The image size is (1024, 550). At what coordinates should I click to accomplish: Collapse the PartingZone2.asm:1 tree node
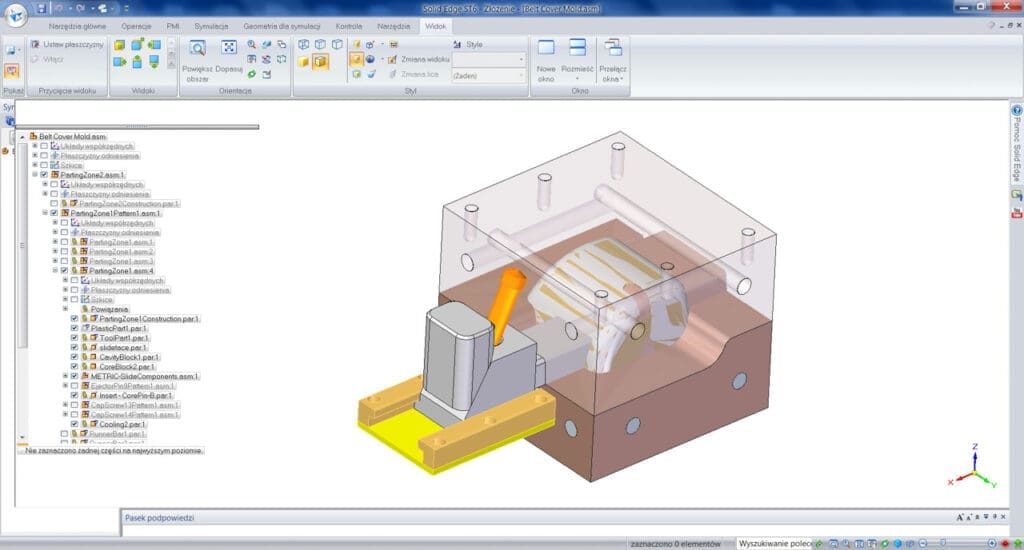[x=35, y=175]
